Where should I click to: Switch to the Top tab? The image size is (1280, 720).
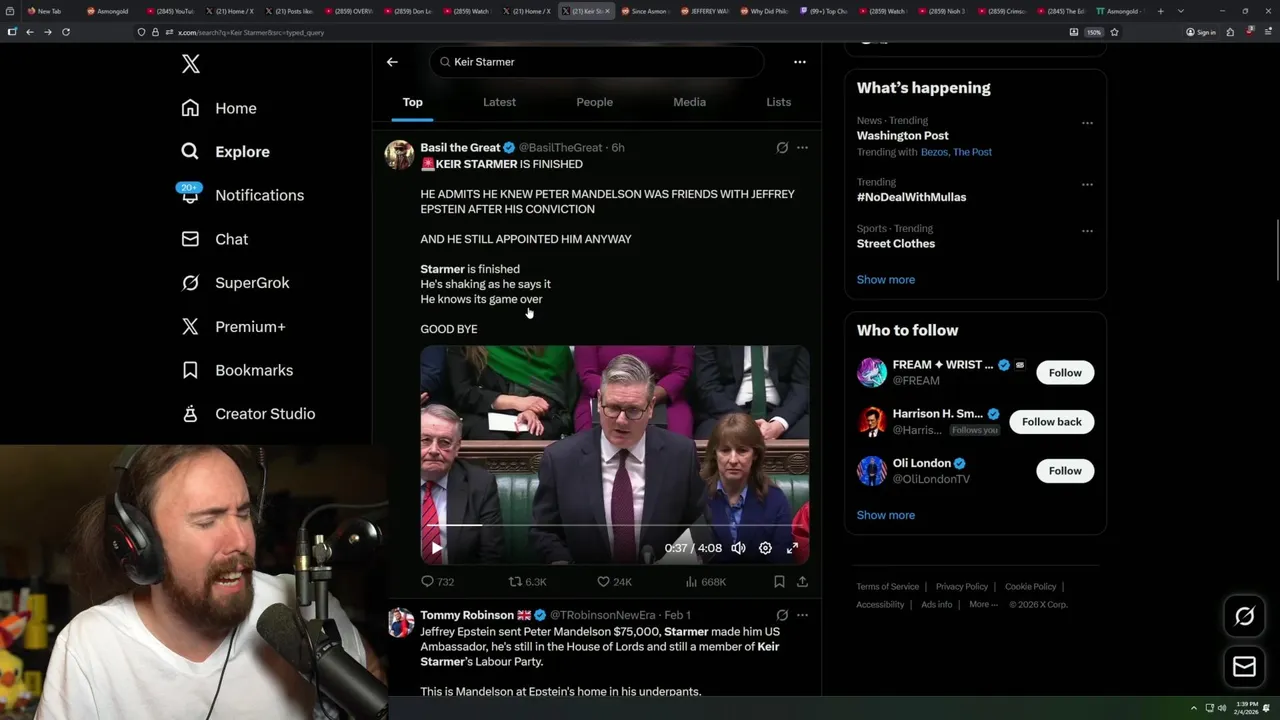coord(413,102)
